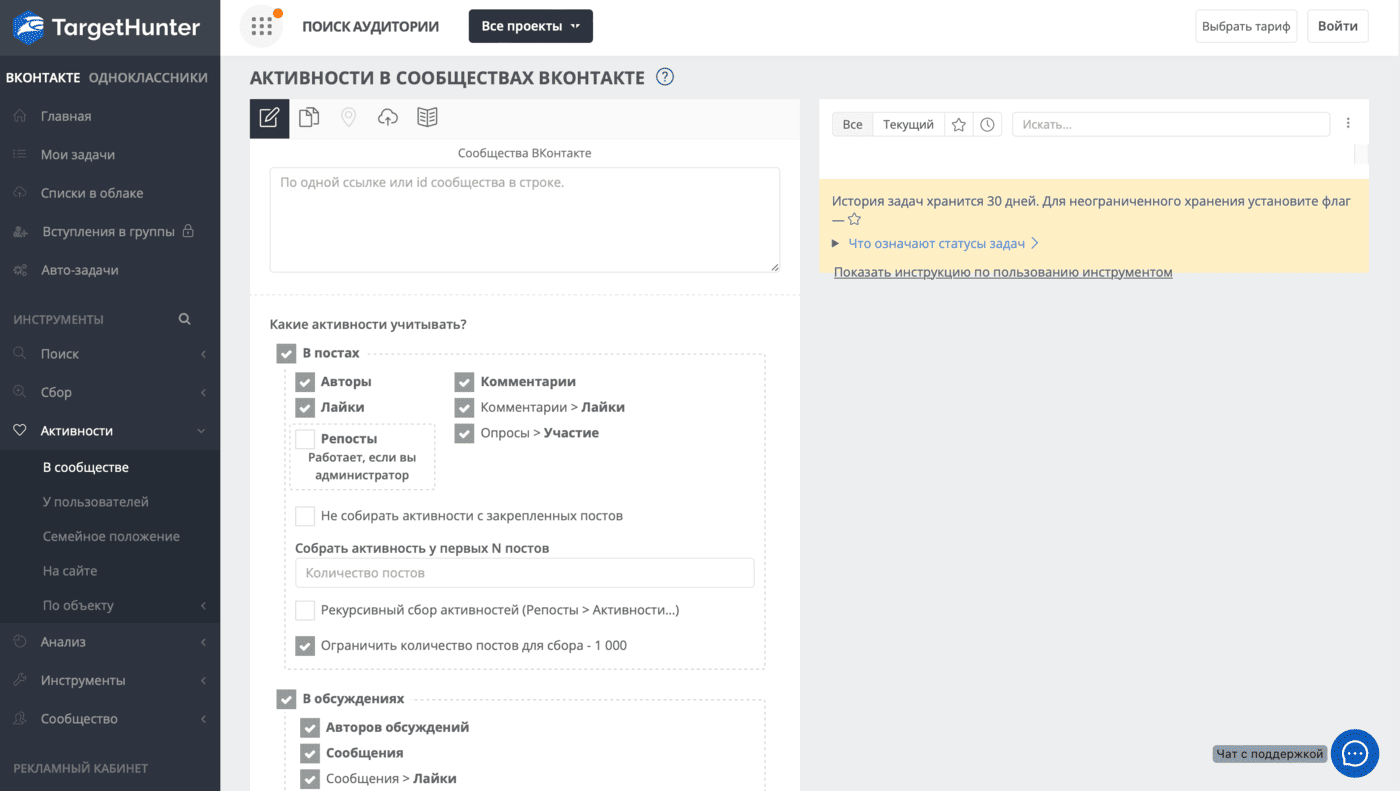Select the open book icon tab
The image size is (1400, 791).
427,118
